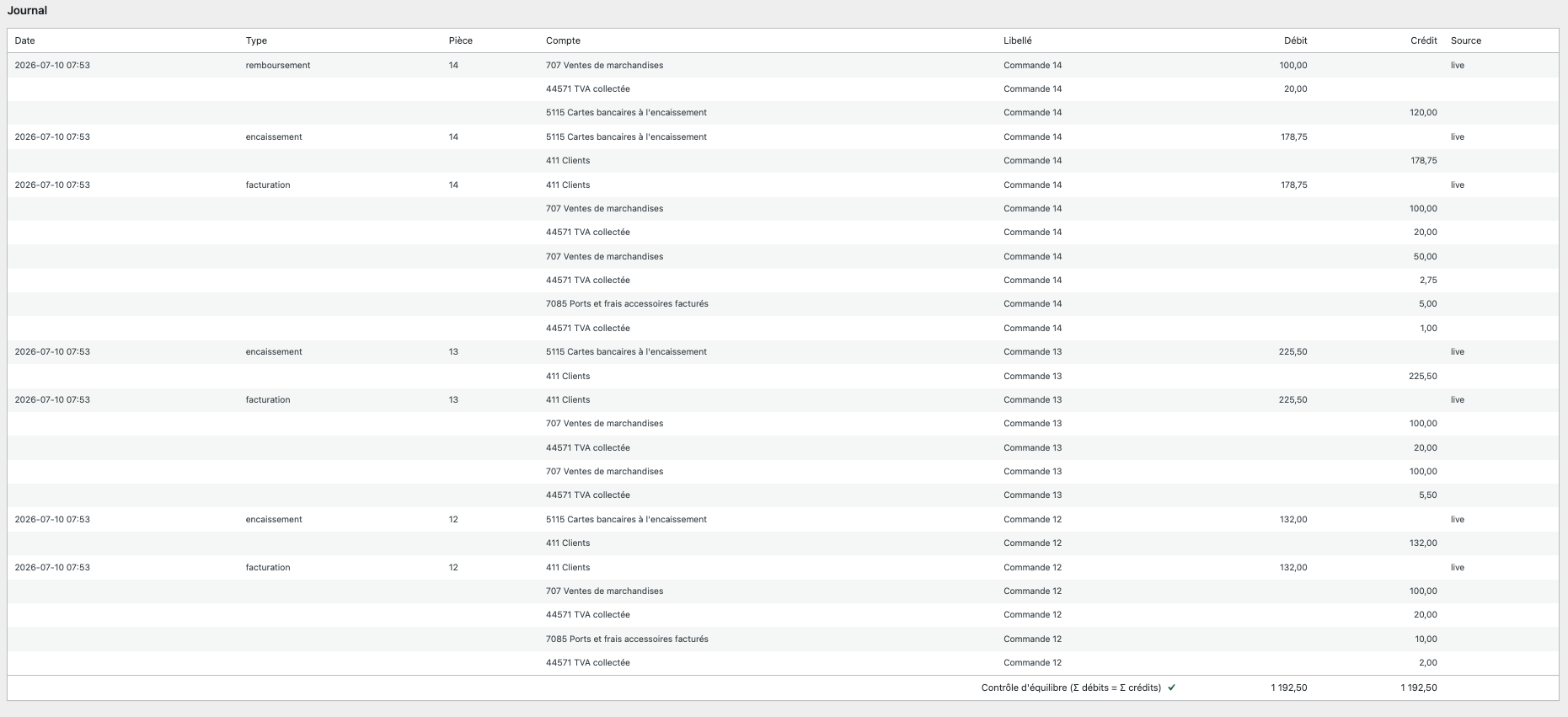Select encaissement type for pièce 13
Image resolution: width=1568 pixels, height=717 pixels.
tap(274, 351)
